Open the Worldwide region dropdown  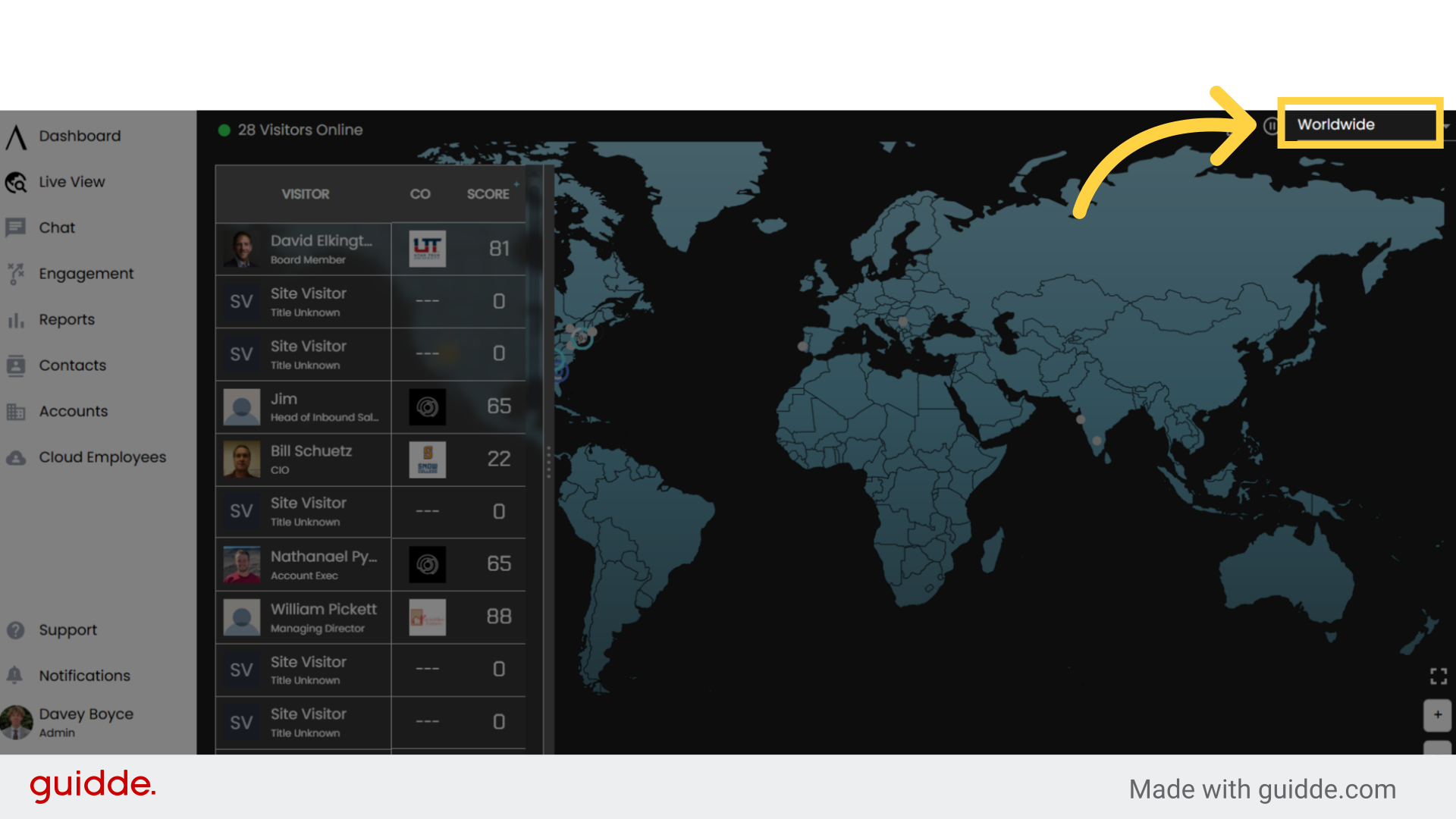coord(1360,124)
